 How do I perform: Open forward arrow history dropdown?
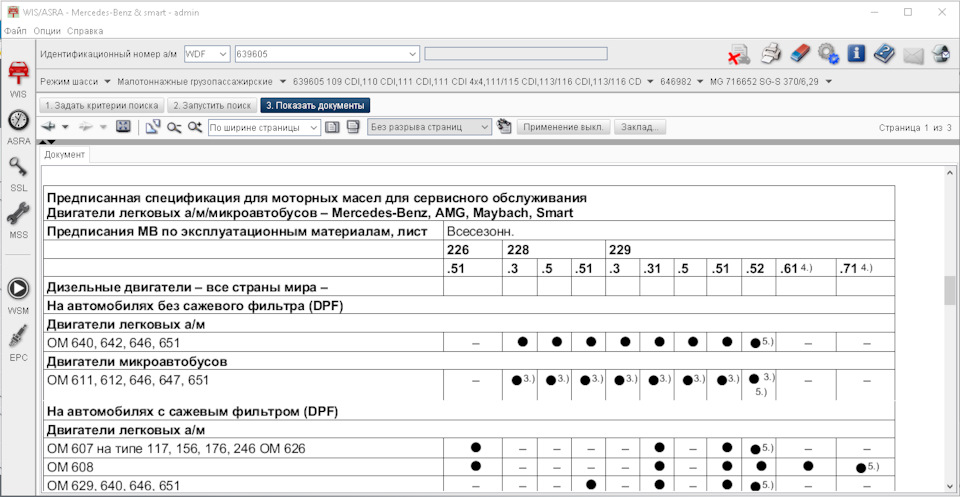tap(103, 127)
